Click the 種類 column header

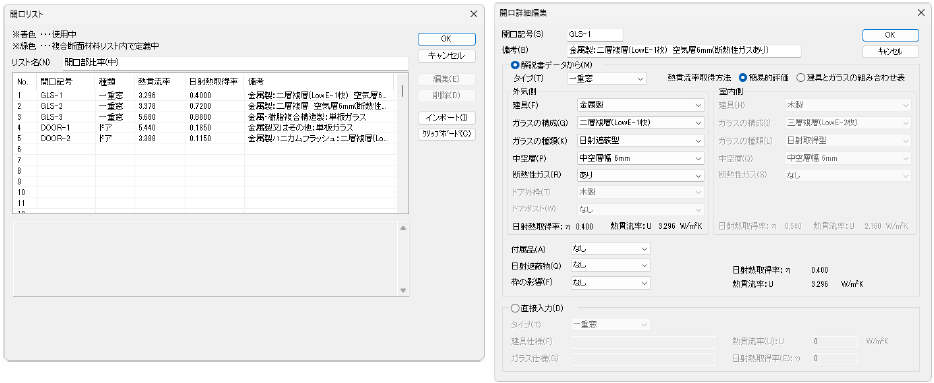115,82
